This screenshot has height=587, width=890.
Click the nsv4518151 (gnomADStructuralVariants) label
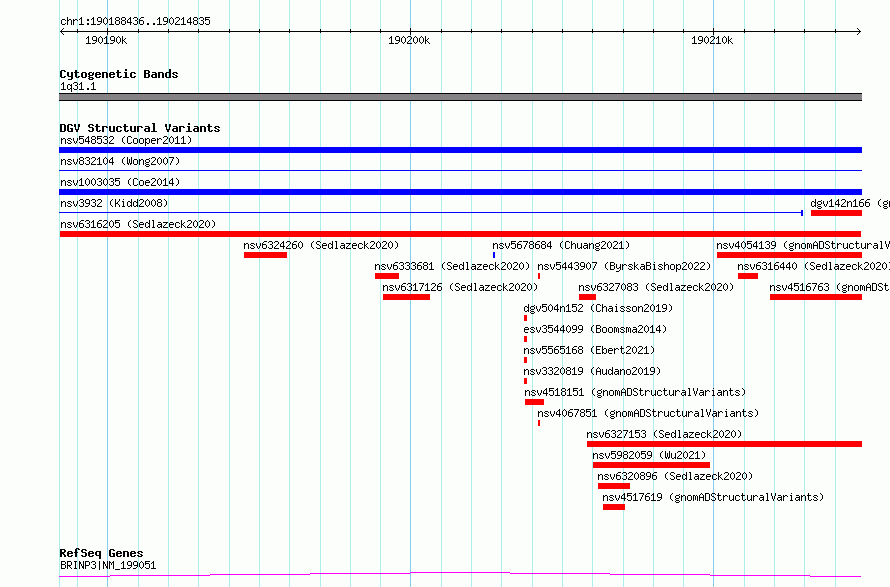click(635, 392)
